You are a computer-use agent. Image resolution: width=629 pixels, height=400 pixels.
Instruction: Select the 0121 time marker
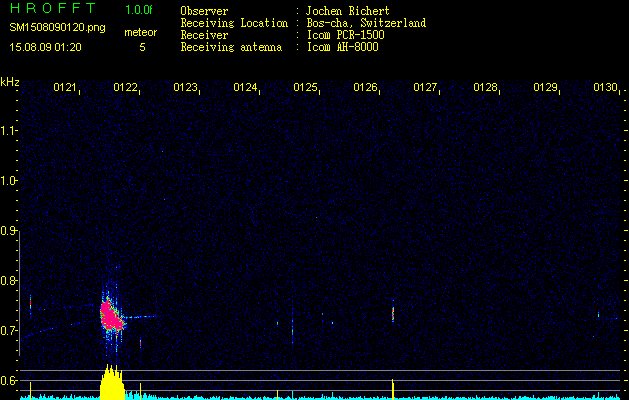click(x=65, y=87)
